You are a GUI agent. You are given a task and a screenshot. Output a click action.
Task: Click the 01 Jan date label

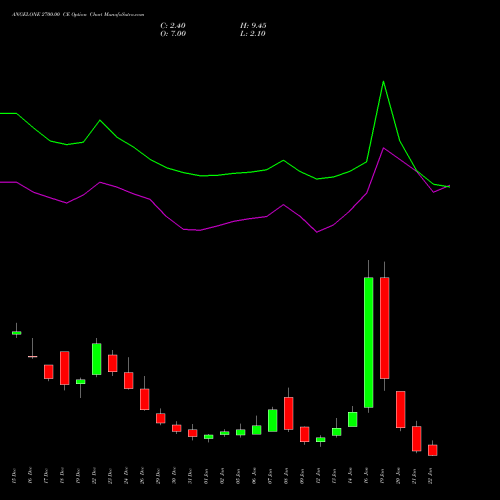[206, 476]
